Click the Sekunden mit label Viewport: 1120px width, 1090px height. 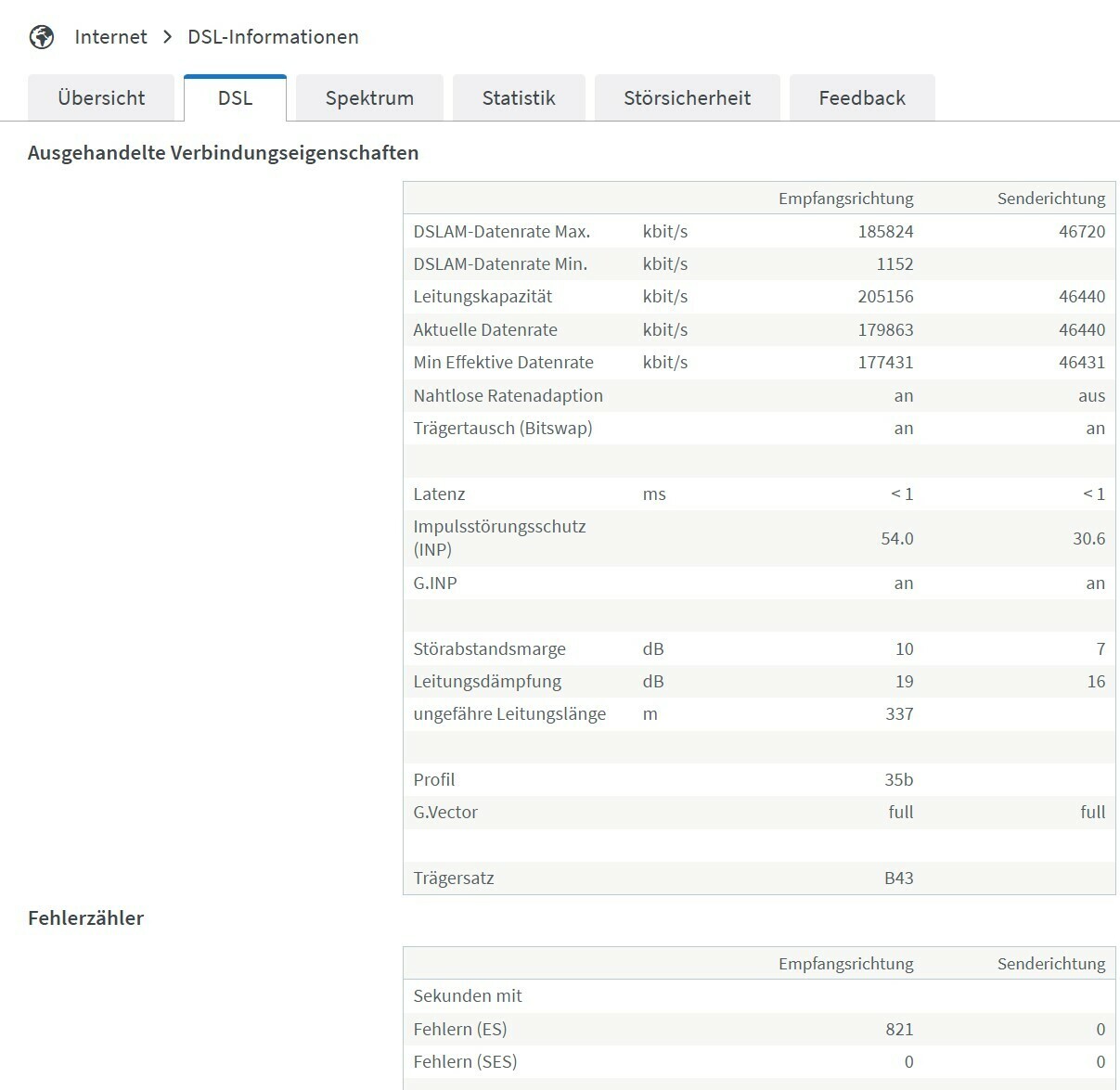pyautogui.click(x=468, y=996)
